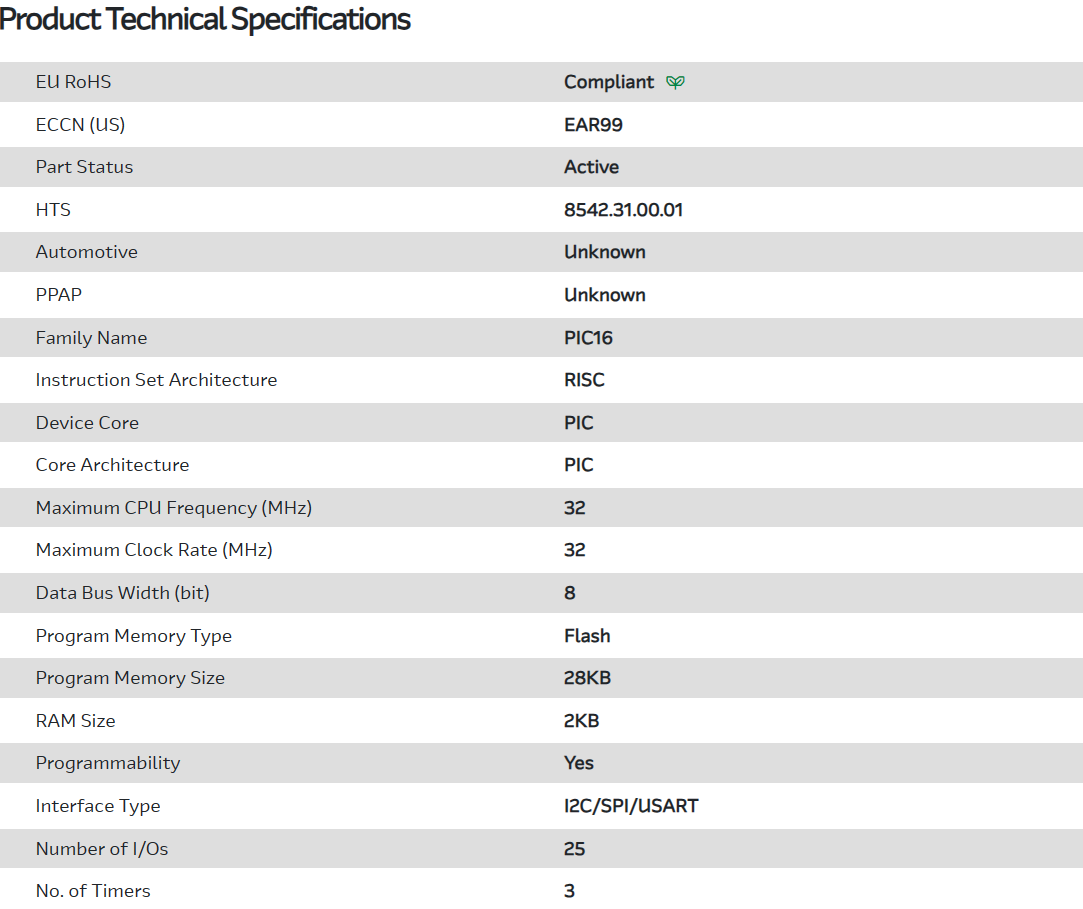Click the RISC value text
1083x909 pixels.
coord(584,380)
